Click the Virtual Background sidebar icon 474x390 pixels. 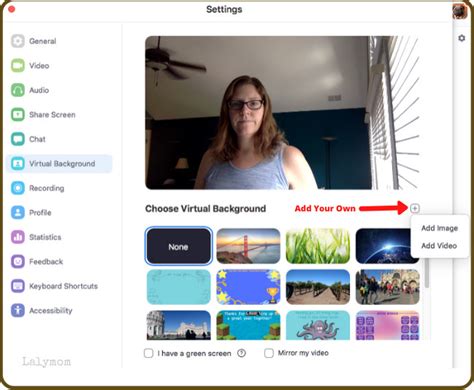(x=18, y=164)
